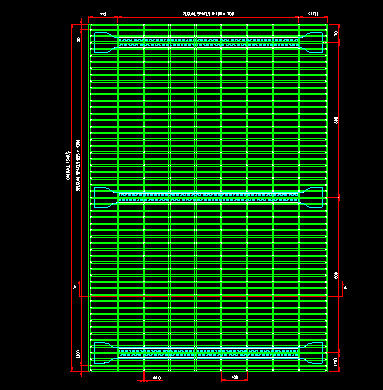
Task: Select the bottom cyan beam outline
Action: pos(209,353)
